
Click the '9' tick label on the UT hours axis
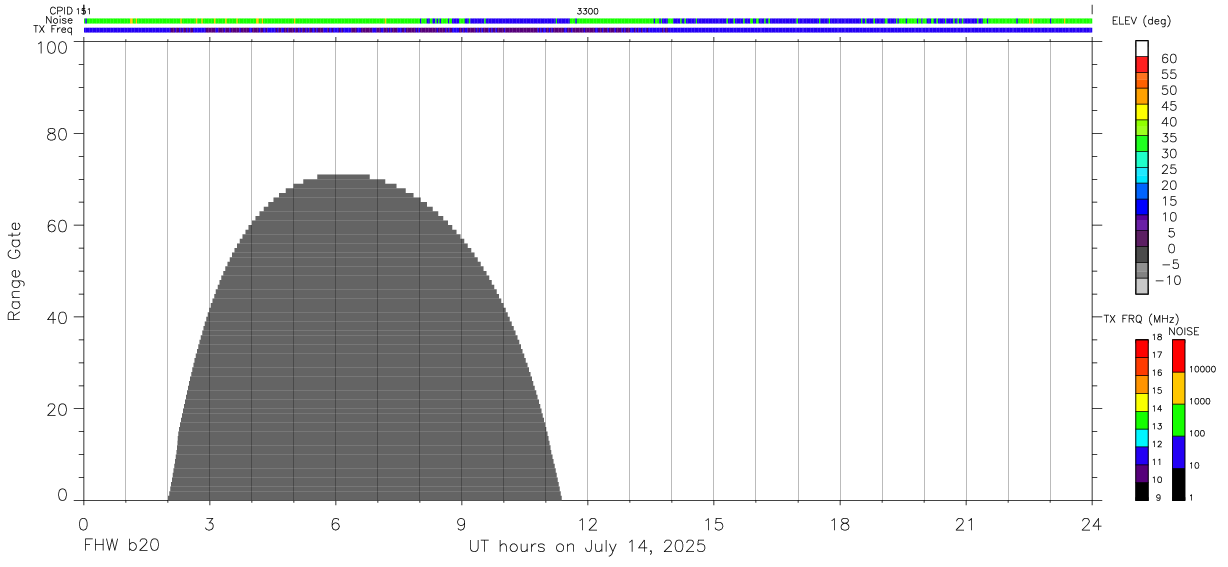462,524
